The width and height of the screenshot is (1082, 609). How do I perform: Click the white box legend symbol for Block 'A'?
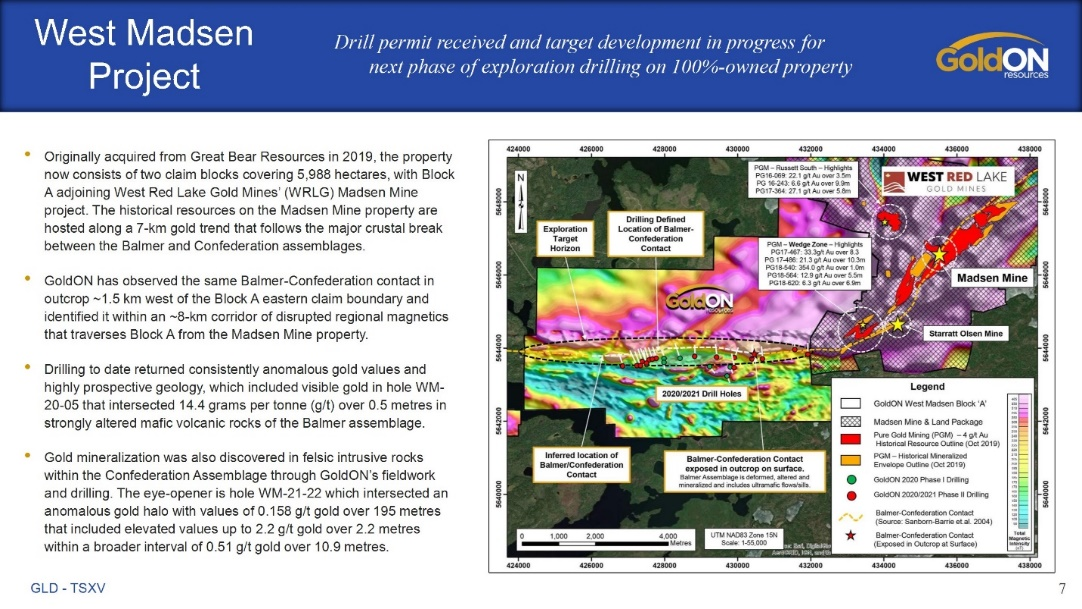coord(850,403)
